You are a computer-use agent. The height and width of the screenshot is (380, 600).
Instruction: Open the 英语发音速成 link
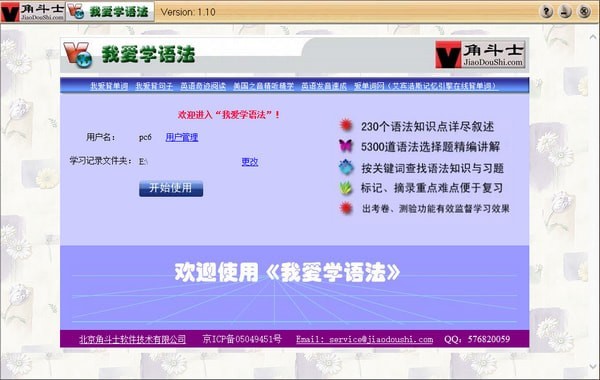(x=324, y=86)
